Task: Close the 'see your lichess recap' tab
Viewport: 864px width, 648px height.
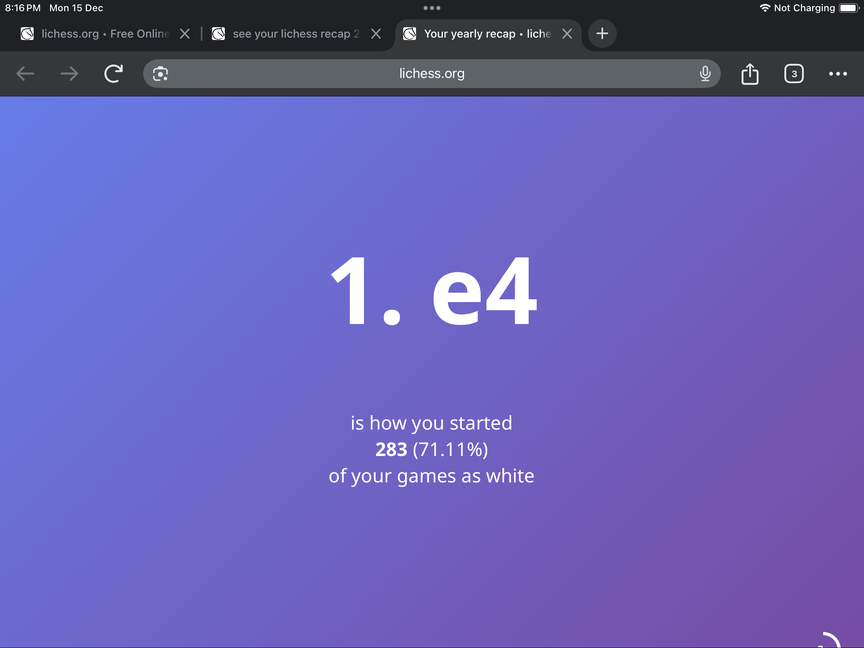Action: [x=376, y=34]
